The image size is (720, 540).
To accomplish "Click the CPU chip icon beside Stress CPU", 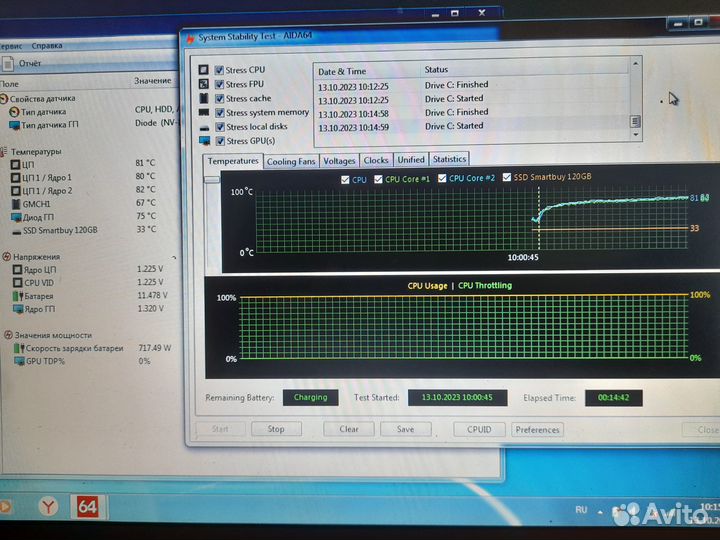I will pyautogui.click(x=203, y=70).
